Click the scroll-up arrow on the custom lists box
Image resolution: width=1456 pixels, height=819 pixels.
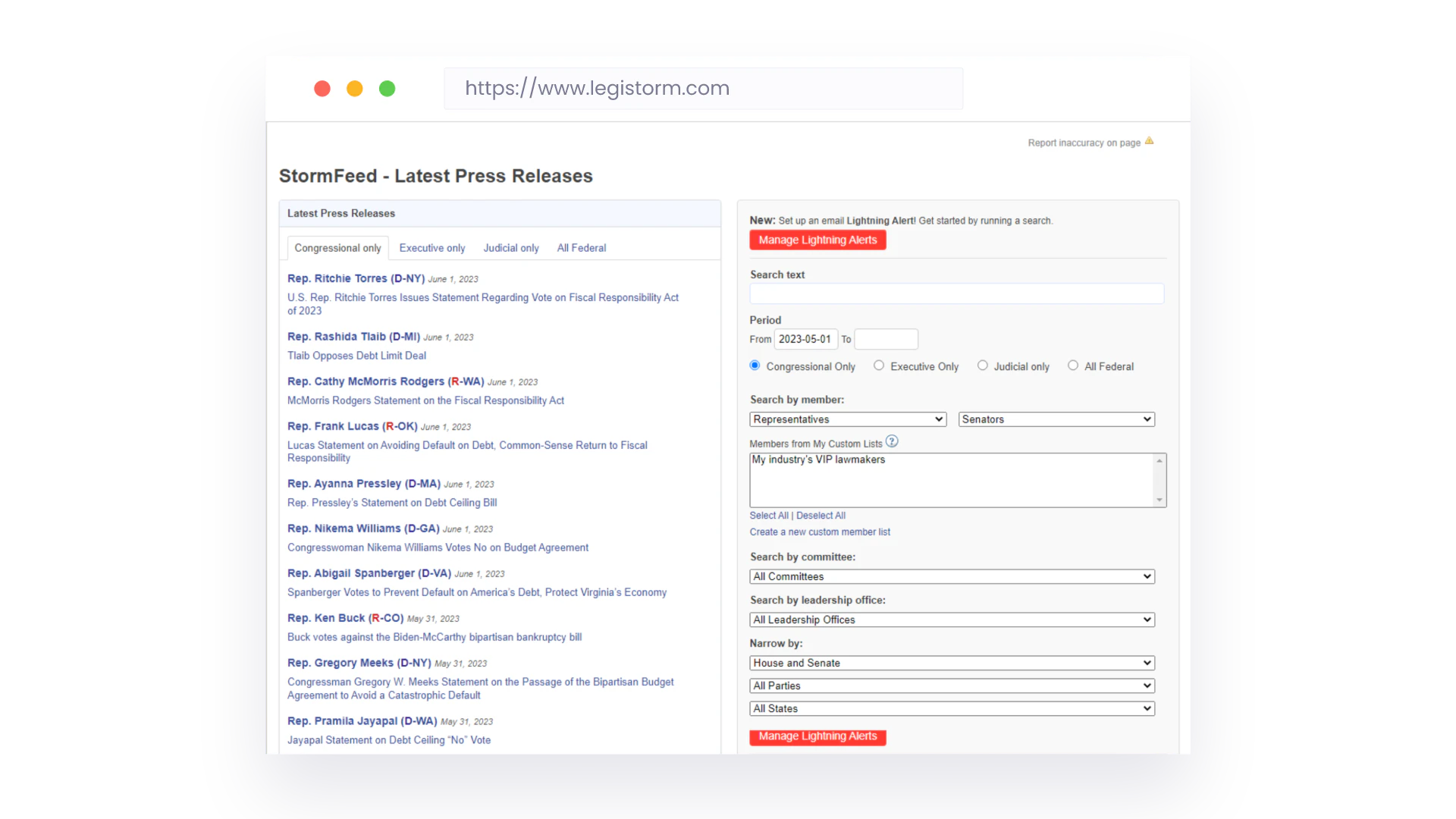[x=1159, y=460]
